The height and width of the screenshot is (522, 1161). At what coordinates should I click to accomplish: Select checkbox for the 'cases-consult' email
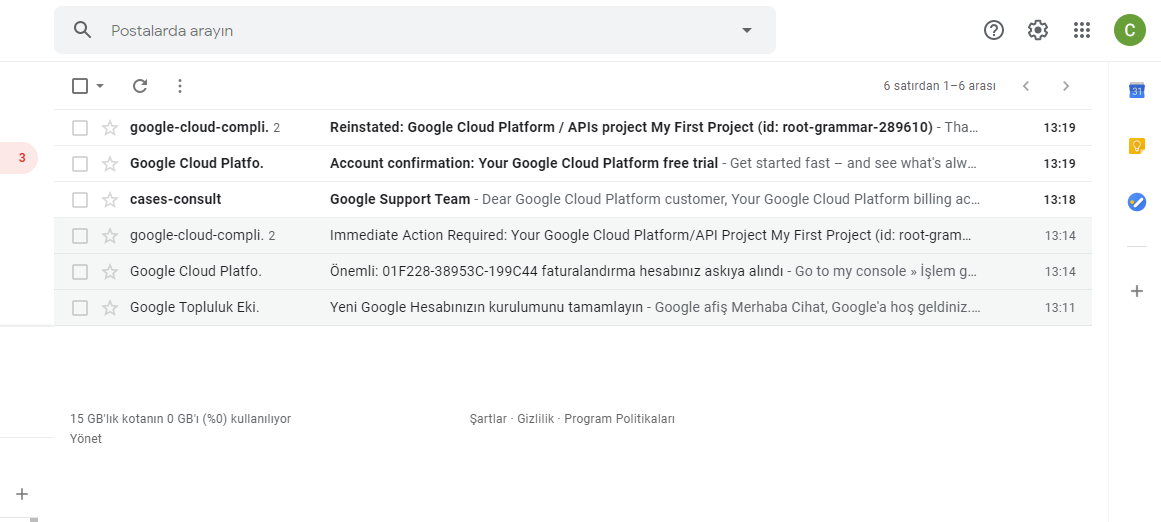coord(80,200)
